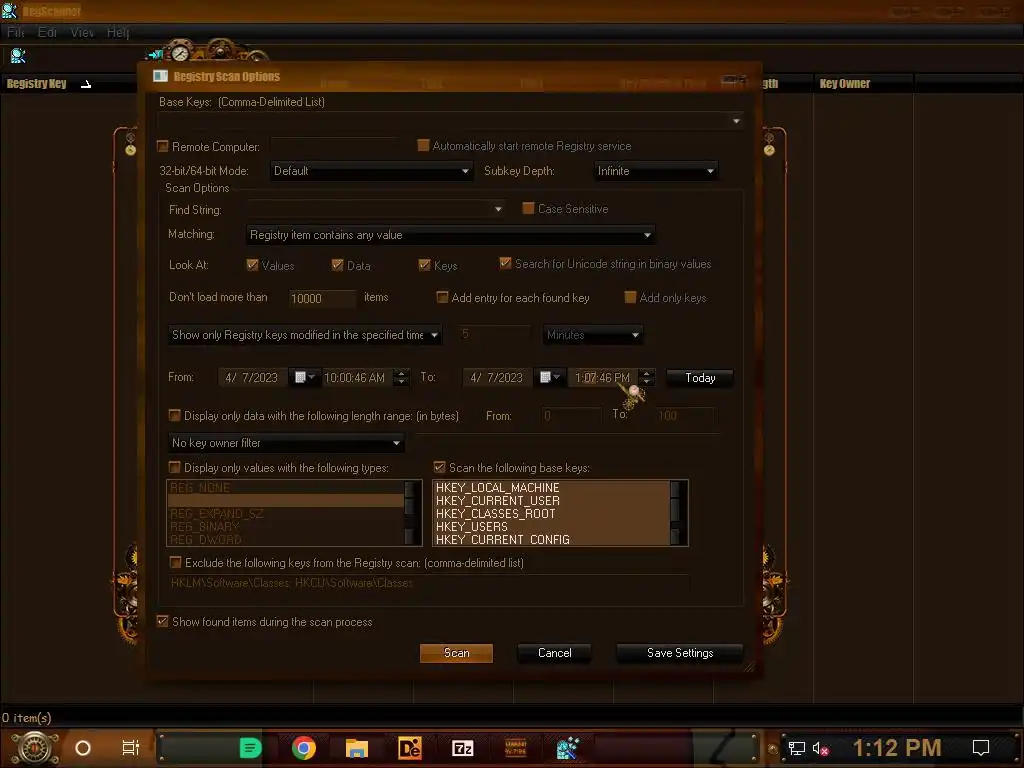
Task: Switch to RegScanner taskbar icon
Action: tap(568, 748)
